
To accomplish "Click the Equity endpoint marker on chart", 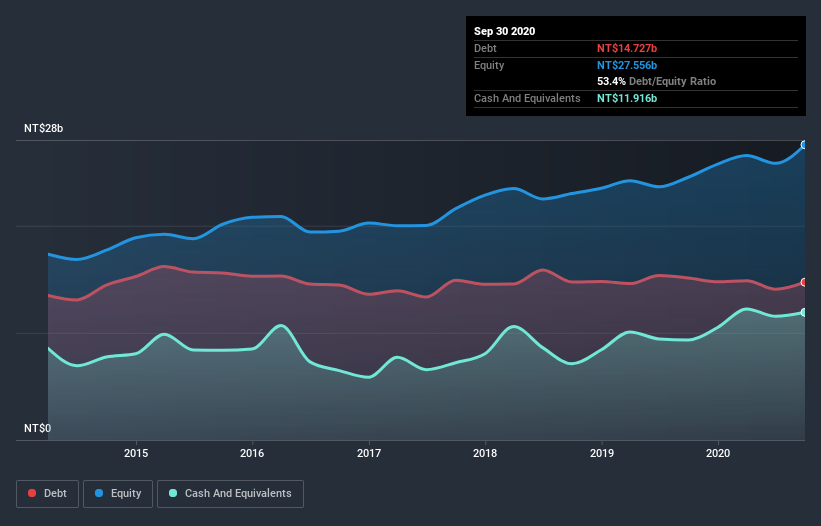I will 804,145.
